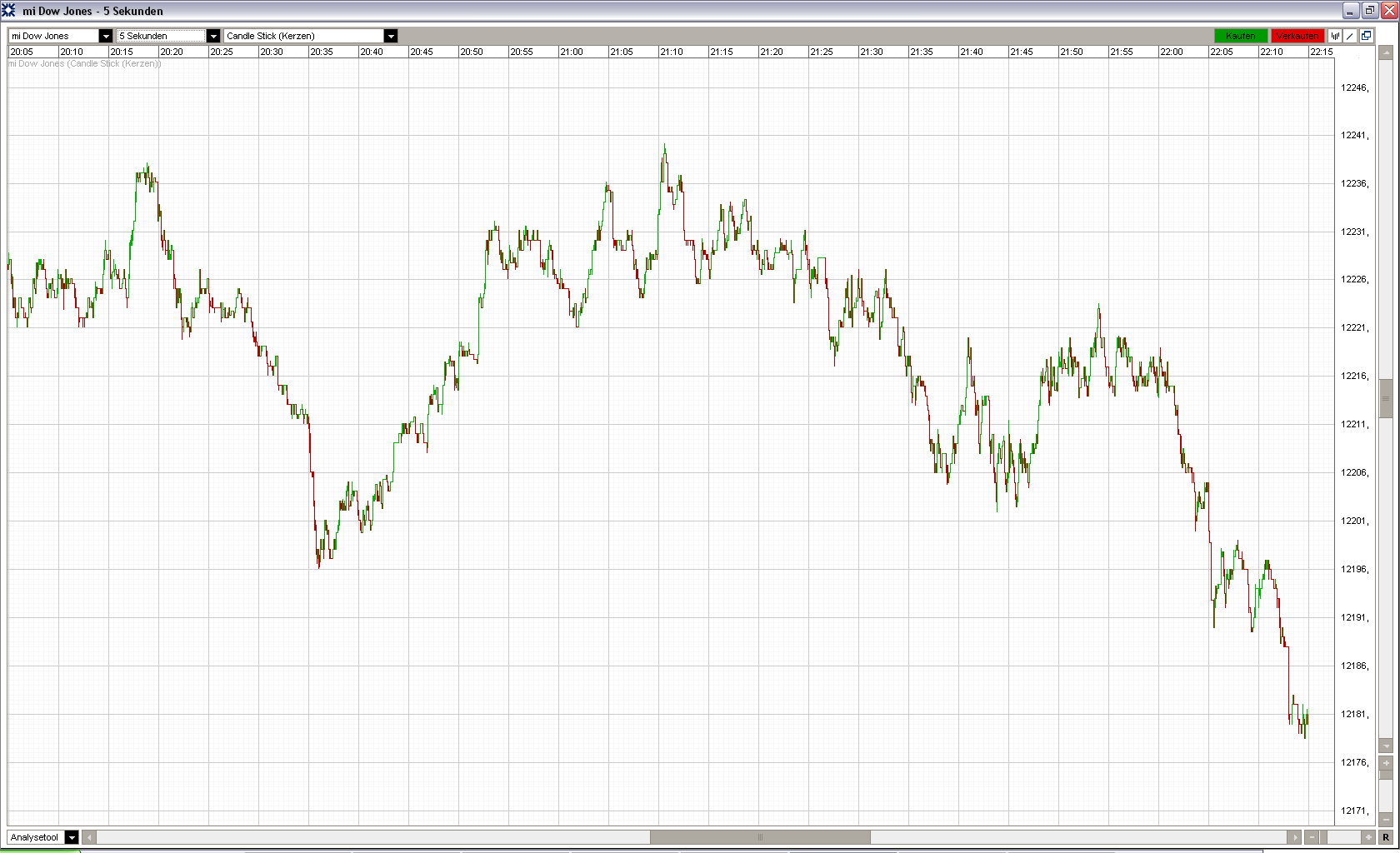Open the mi Dow Jones instrument dropdown
This screenshot has height=853, width=1400.
tap(60, 36)
